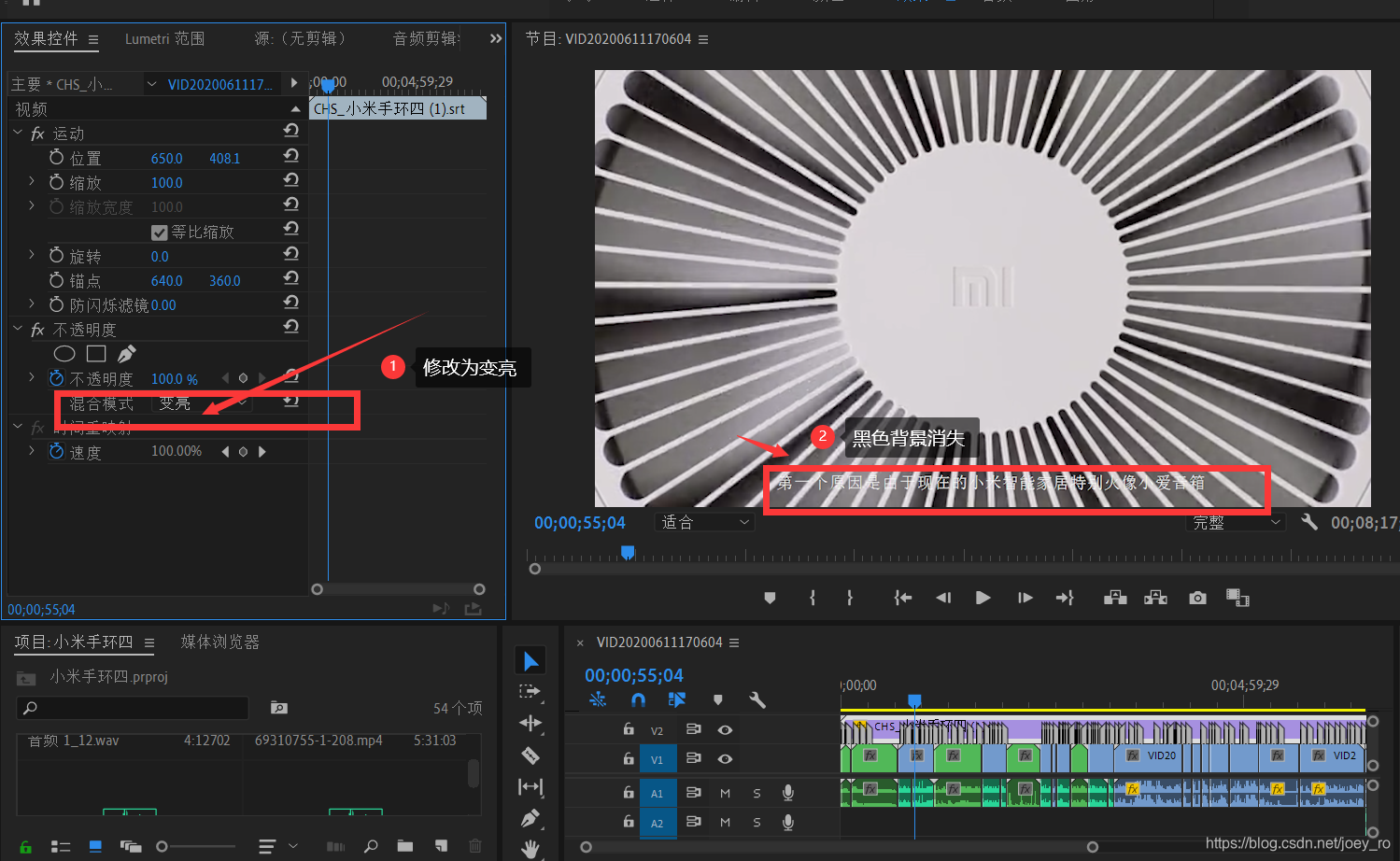Select the Track Select Forward tool
Image resolution: width=1400 pixels, height=861 pixels.
click(530, 692)
